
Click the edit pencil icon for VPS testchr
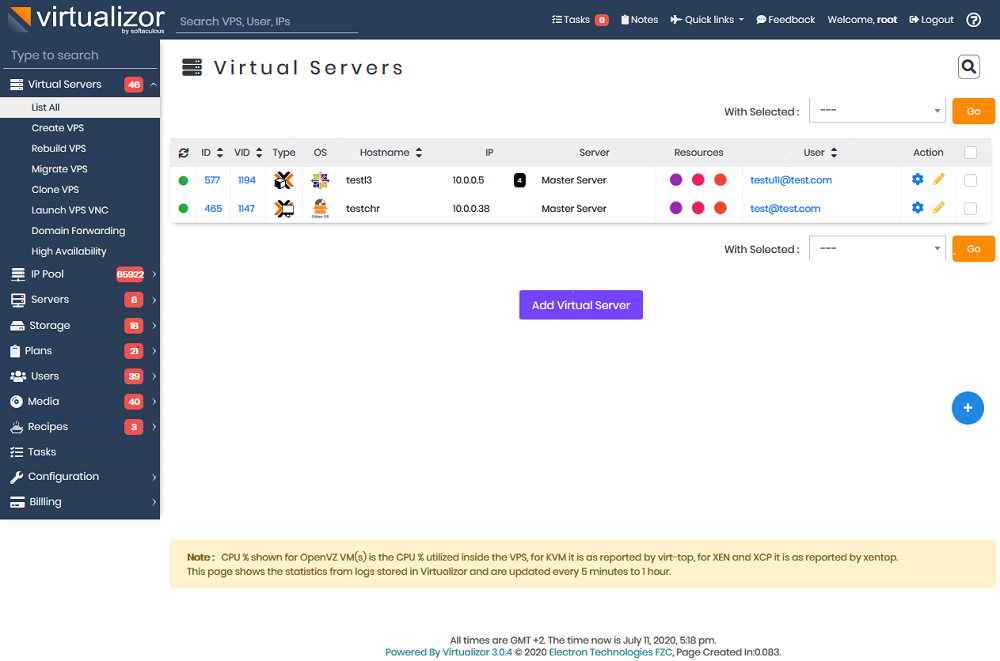[936, 207]
